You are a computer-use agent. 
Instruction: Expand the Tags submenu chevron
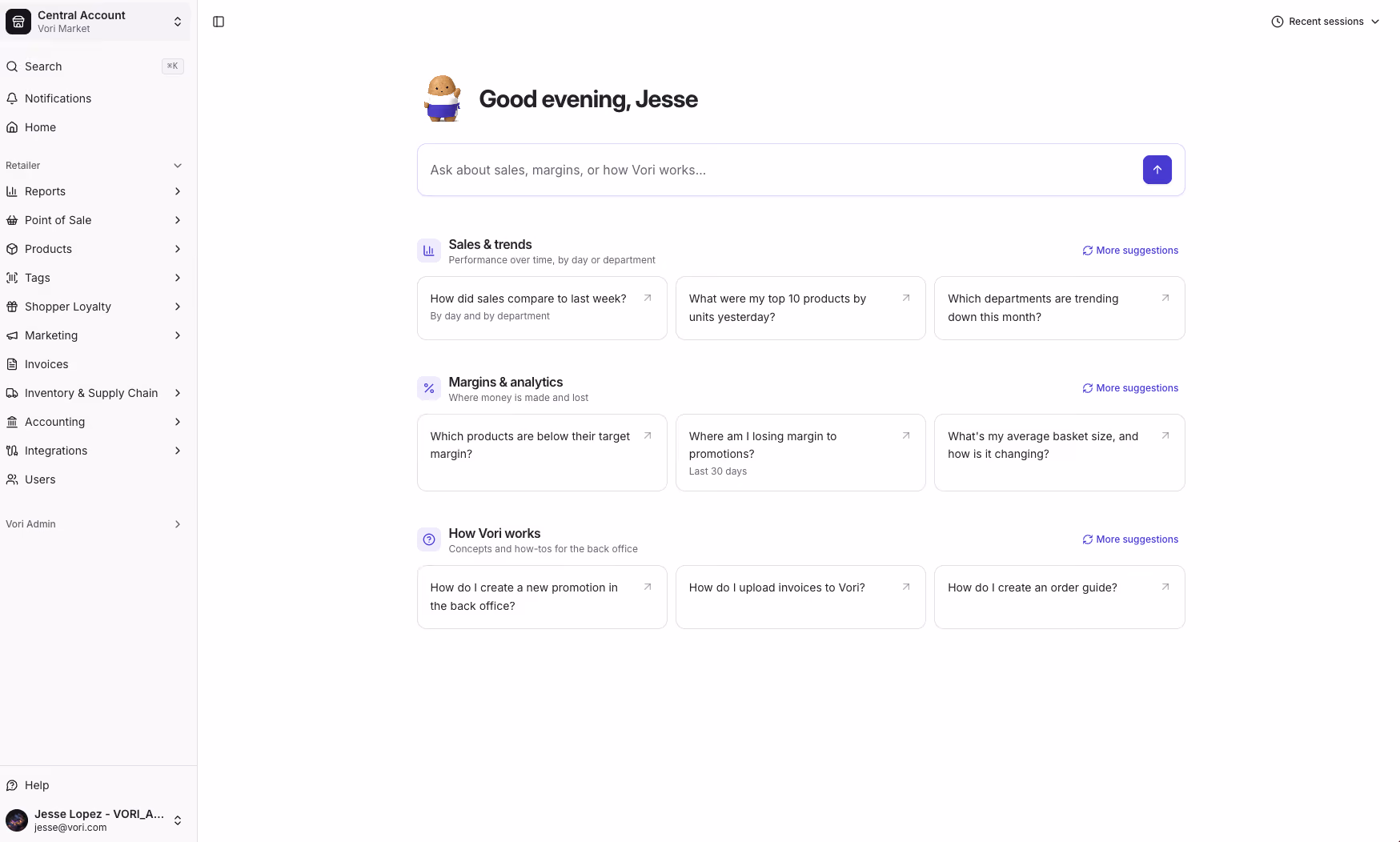(x=178, y=278)
